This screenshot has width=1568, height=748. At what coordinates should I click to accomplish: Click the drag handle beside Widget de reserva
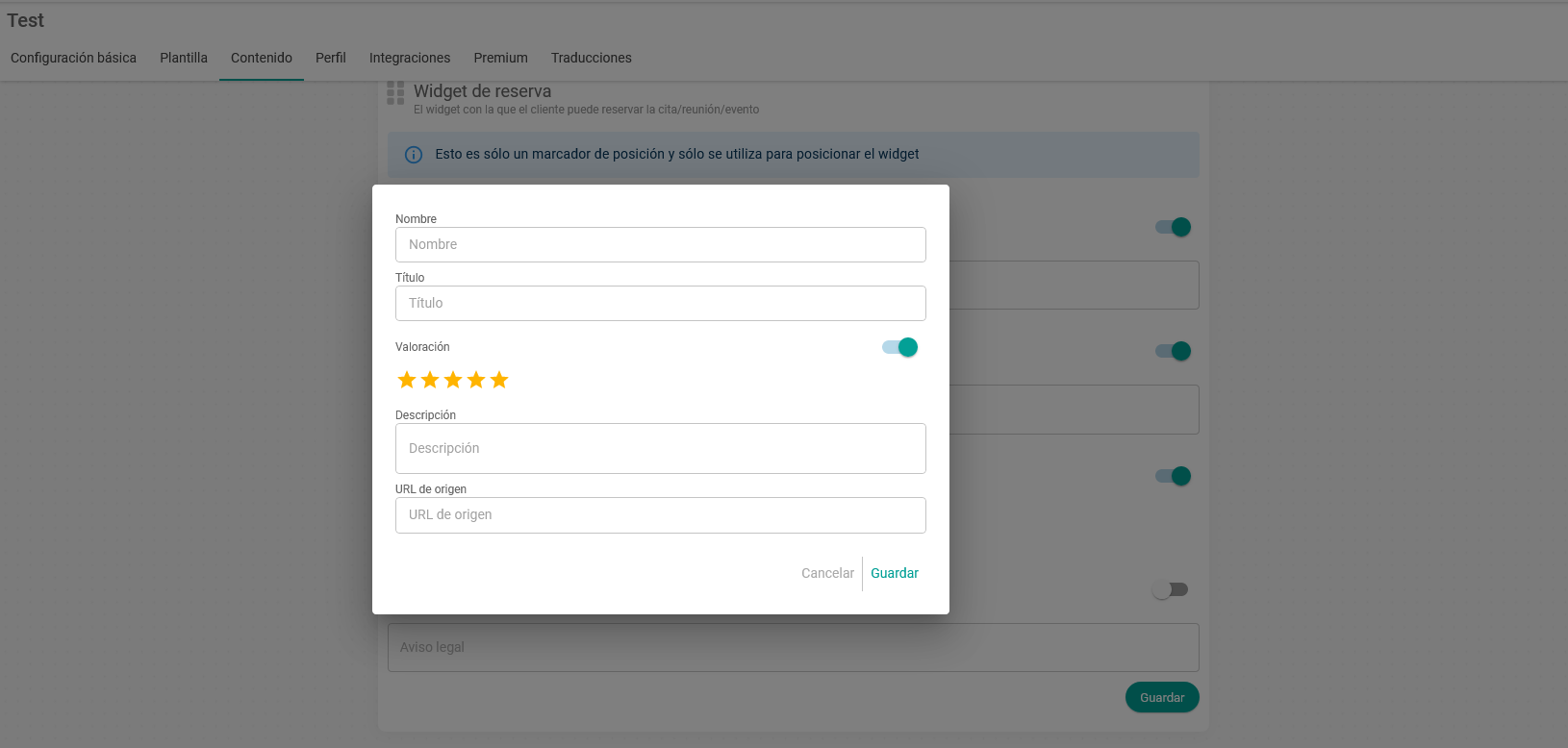(x=395, y=92)
